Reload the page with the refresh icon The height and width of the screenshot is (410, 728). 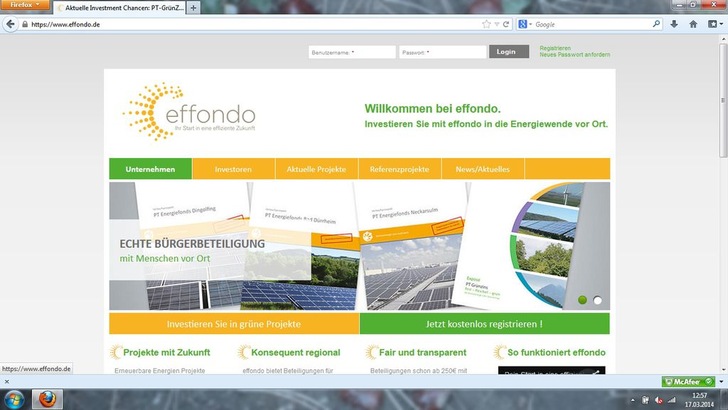[506, 24]
